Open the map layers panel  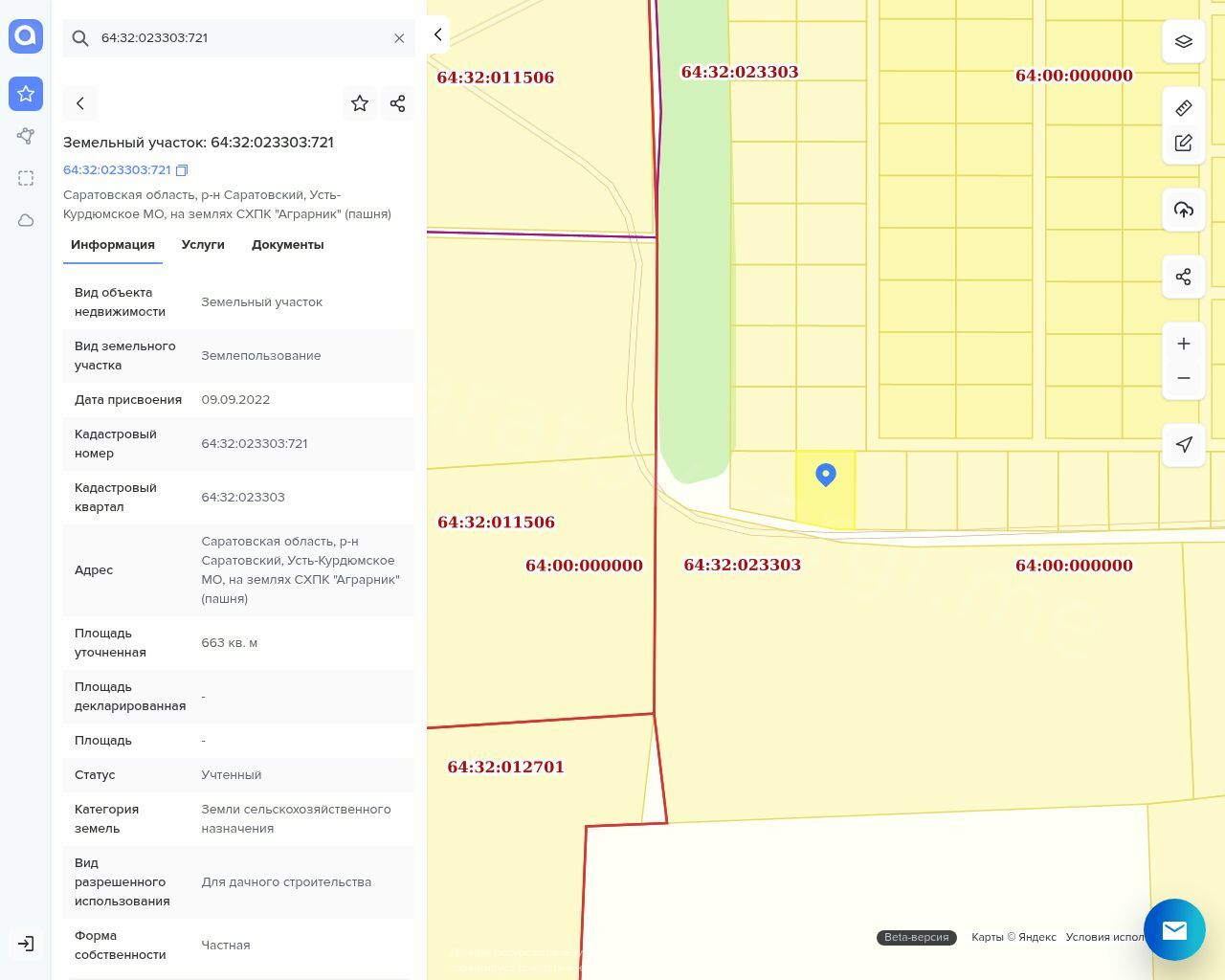point(1184,41)
